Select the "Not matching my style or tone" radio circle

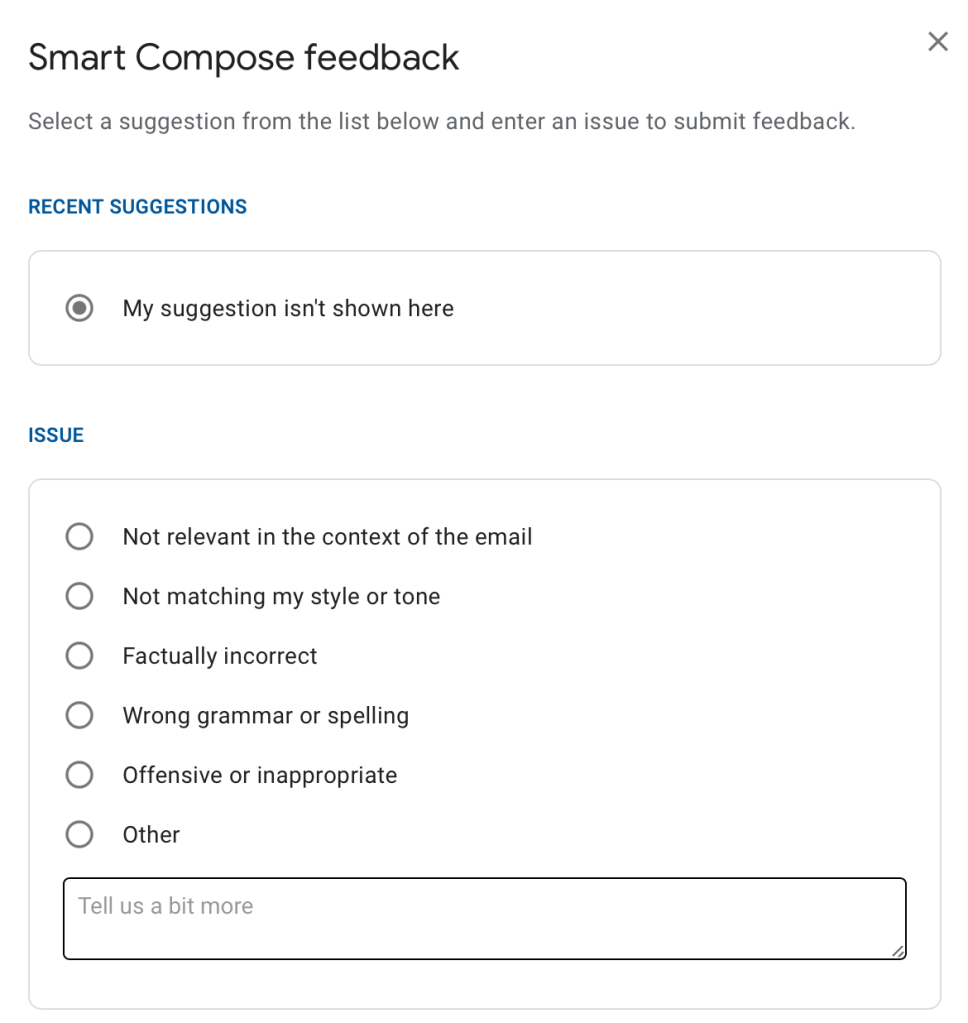point(79,597)
